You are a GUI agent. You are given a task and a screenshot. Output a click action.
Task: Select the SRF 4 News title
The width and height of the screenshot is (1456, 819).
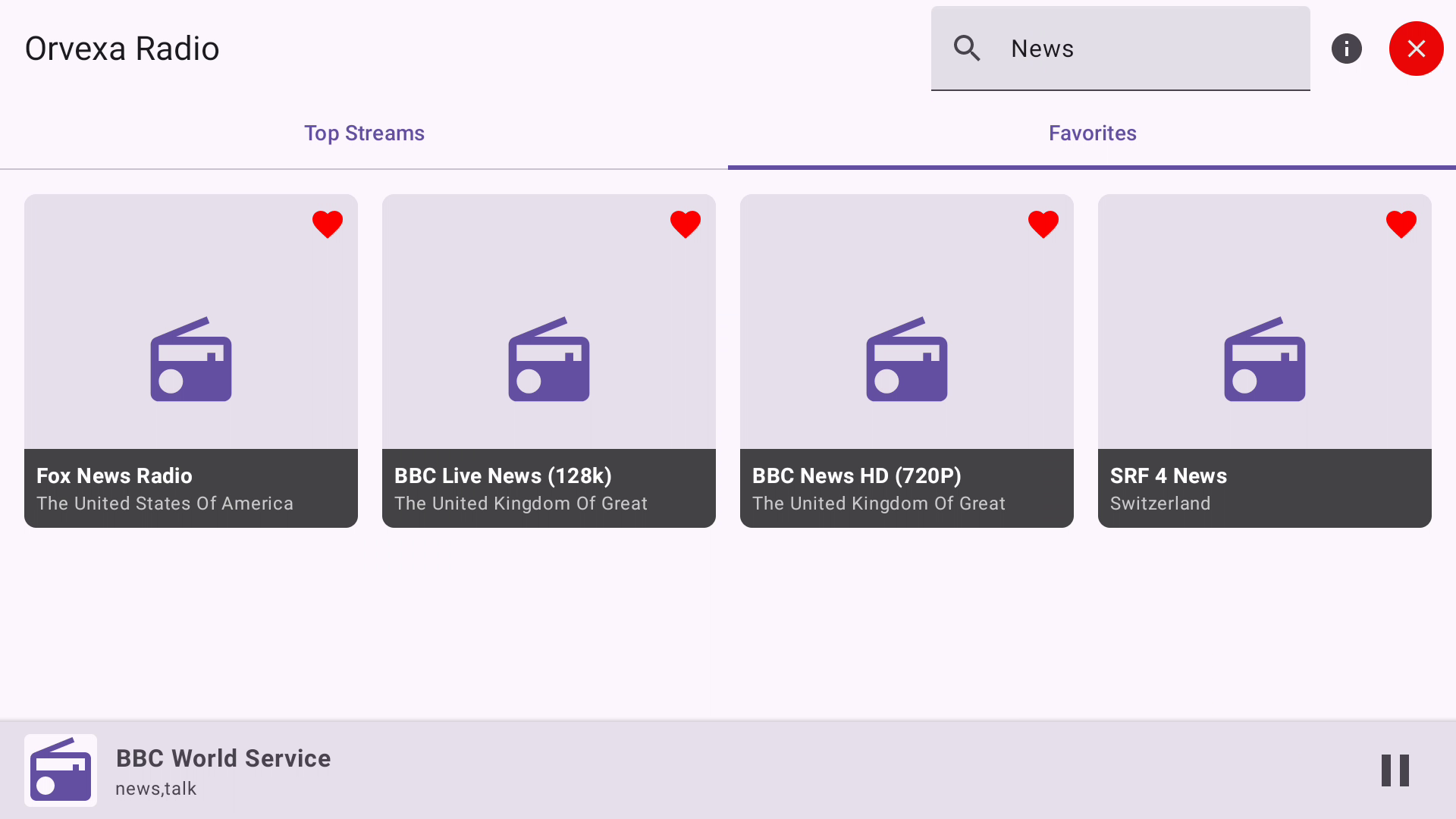[1169, 476]
